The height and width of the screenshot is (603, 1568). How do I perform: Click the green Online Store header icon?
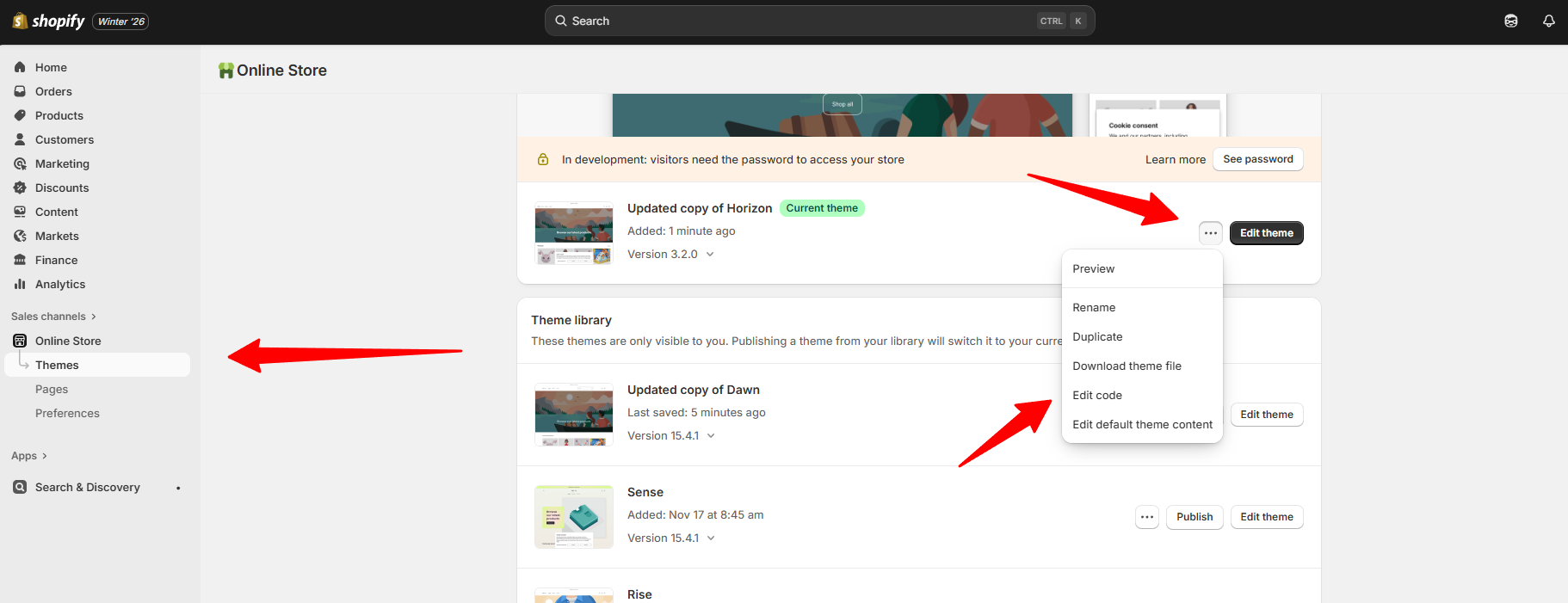click(225, 71)
